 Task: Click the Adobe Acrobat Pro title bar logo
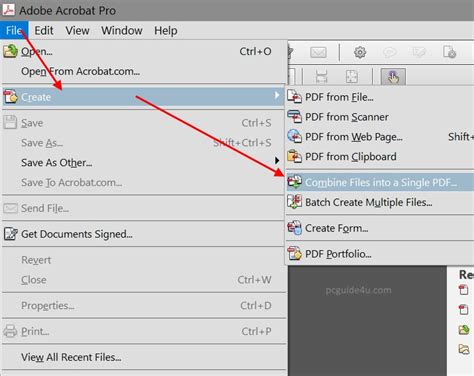[x=9, y=10]
